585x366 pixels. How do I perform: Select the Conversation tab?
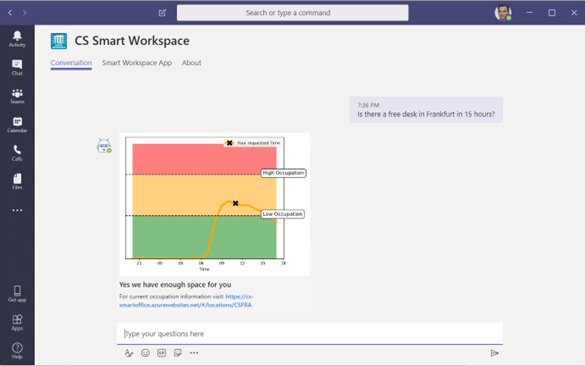tap(71, 63)
